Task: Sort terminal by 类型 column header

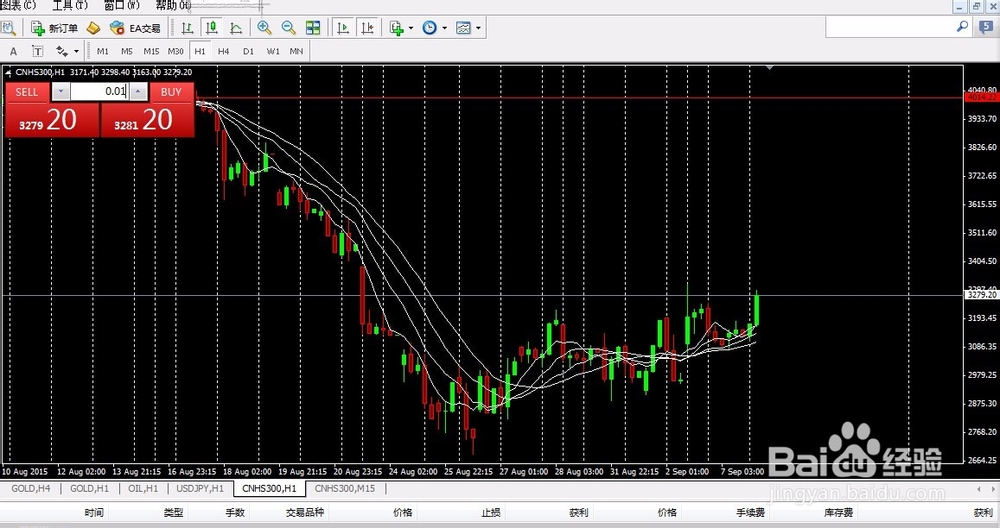Action: (x=173, y=512)
